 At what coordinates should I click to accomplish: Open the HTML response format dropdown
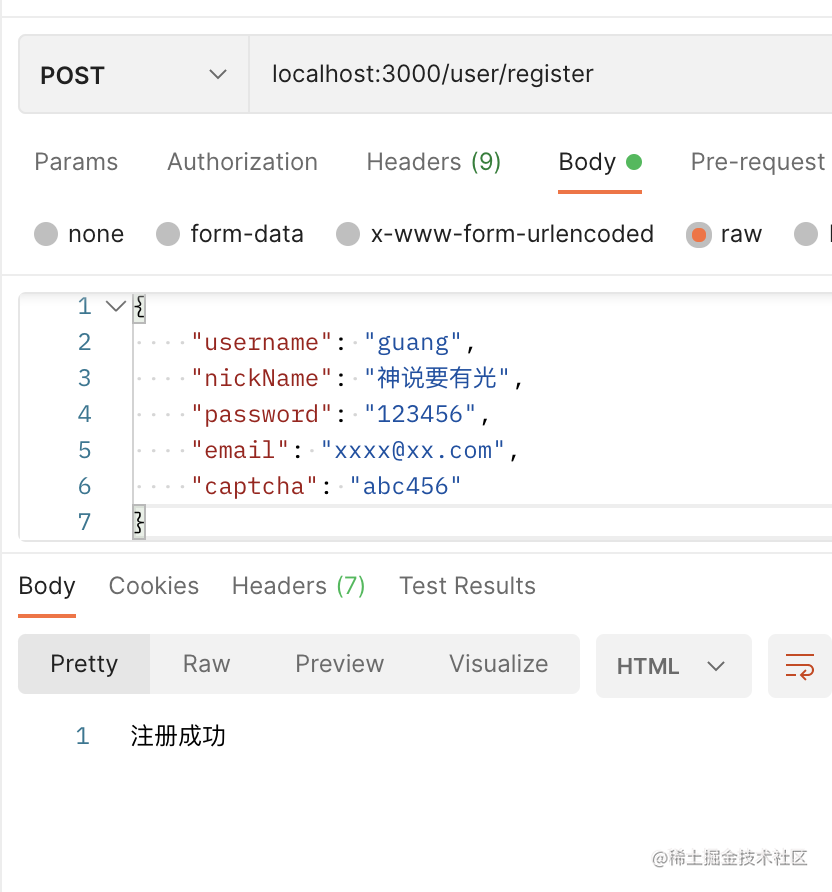(x=673, y=666)
